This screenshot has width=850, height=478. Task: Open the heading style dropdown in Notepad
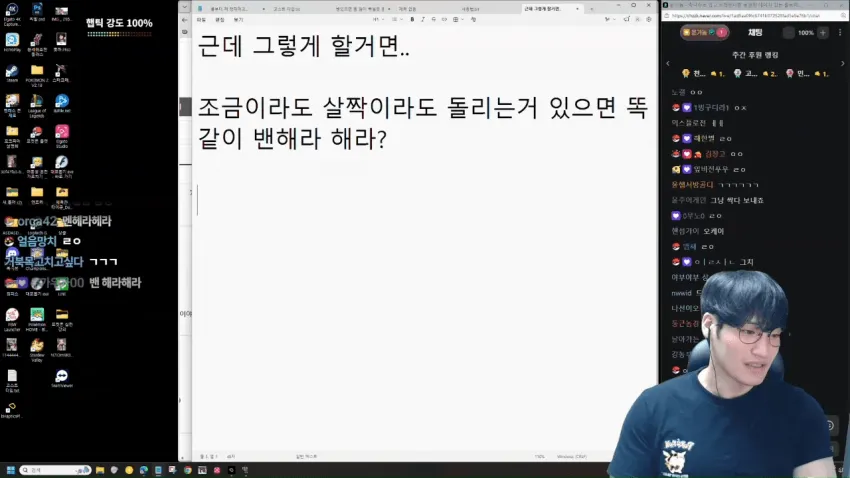coord(378,20)
